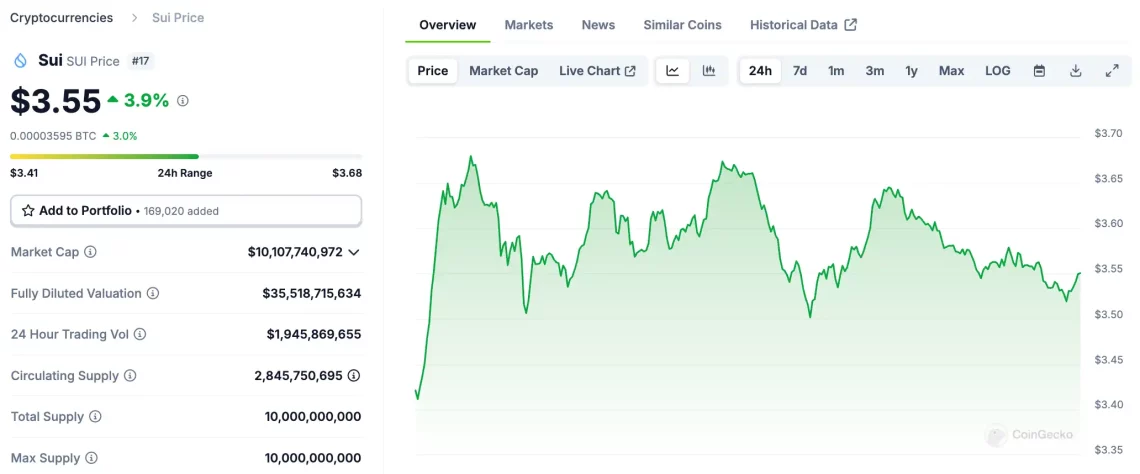The width and height of the screenshot is (1140, 474).
Task: Click external link icon beside Historical Data
Action: click(851, 25)
